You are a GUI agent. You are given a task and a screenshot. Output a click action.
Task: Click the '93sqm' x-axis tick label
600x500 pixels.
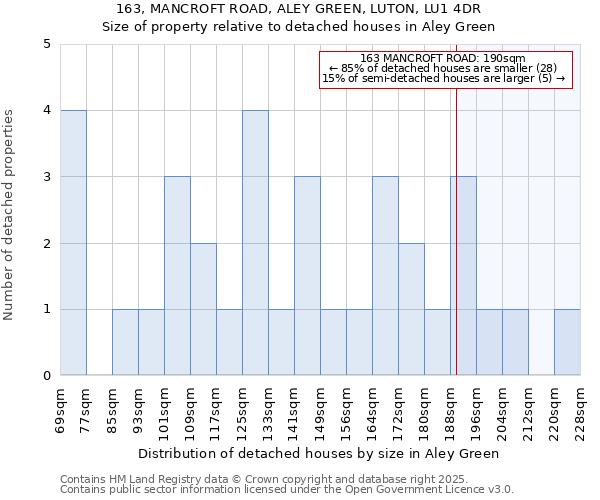138,411
